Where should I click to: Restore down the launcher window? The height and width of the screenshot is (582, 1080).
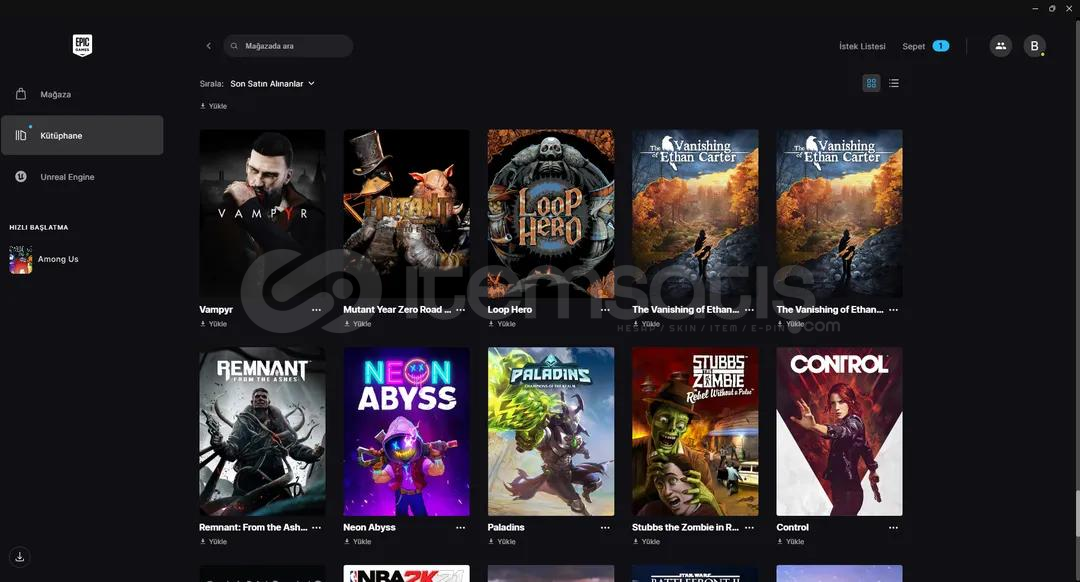(1052, 8)
